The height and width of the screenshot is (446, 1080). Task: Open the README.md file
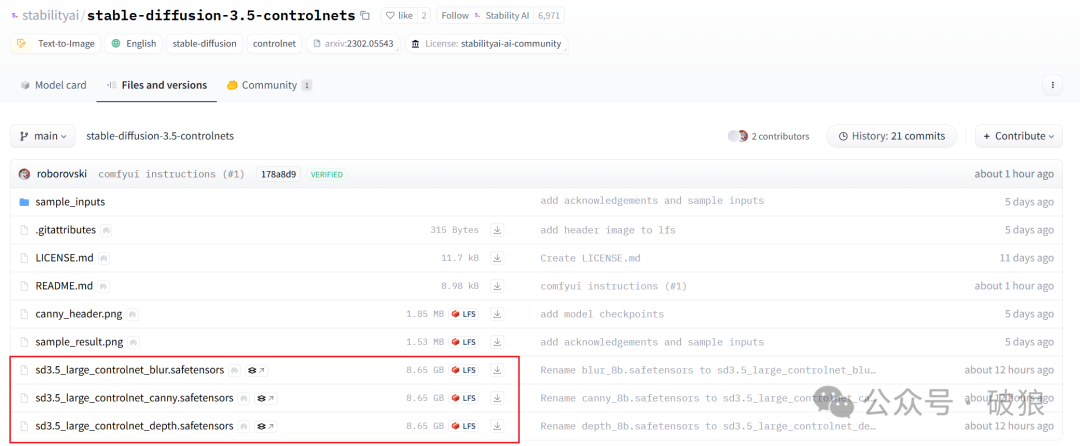pos(64,286)
